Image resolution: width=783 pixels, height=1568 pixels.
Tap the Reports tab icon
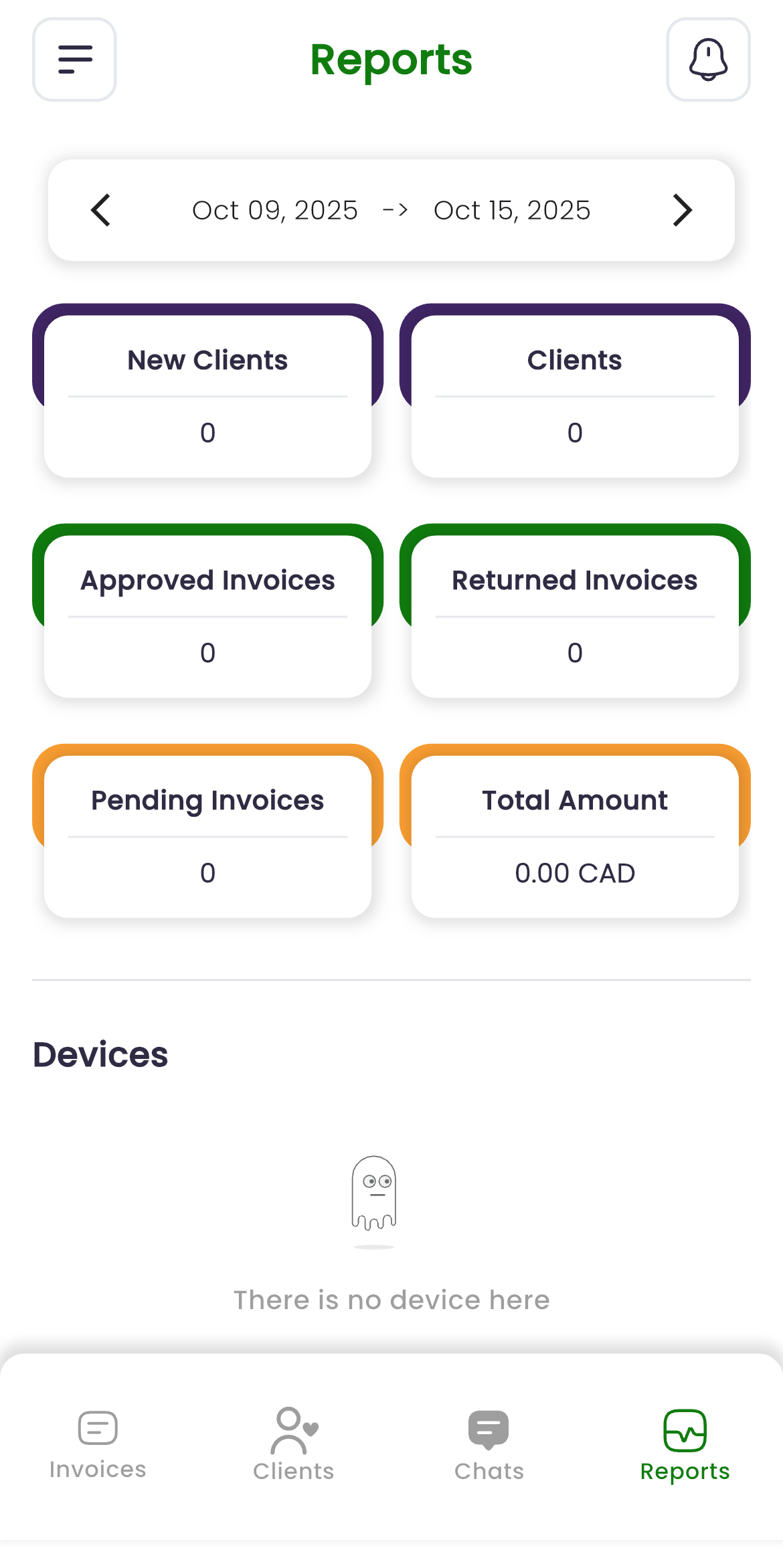pyautogui.click(x=685, y=1431)
